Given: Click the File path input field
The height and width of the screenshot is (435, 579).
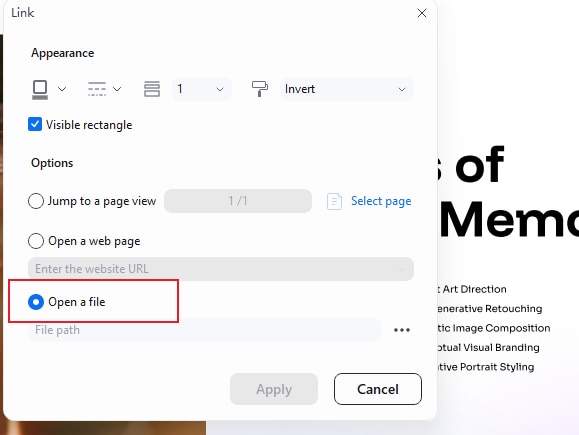Looking at the screenshot, I should pyautogui.click(x=205, y=330).
